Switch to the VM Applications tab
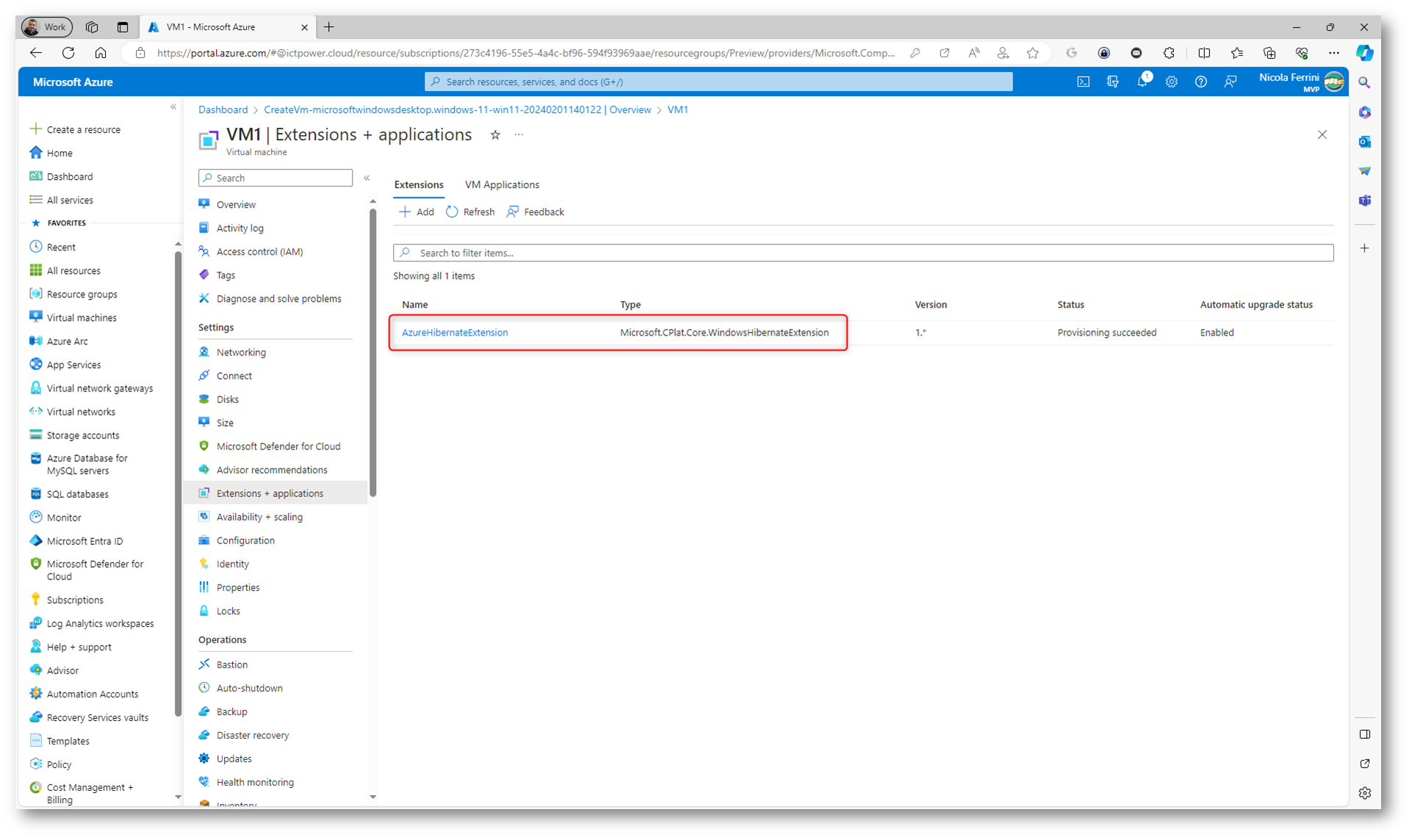 coord(502,185)
